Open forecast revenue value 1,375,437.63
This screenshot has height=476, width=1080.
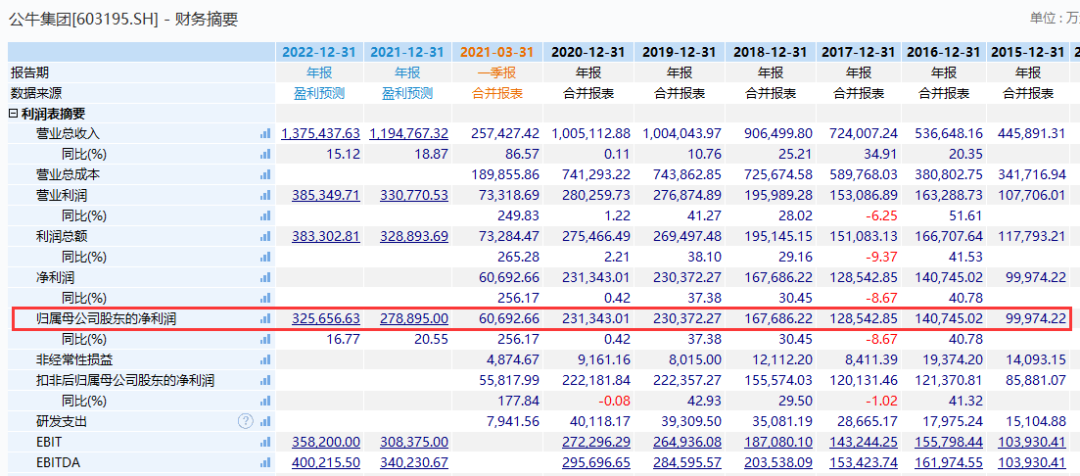point(320,134)
